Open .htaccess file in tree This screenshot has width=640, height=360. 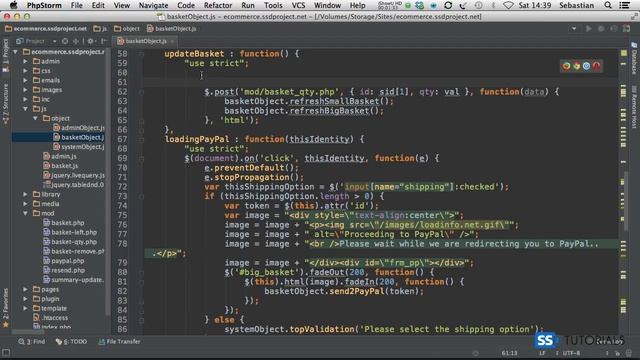click(51, 318)
